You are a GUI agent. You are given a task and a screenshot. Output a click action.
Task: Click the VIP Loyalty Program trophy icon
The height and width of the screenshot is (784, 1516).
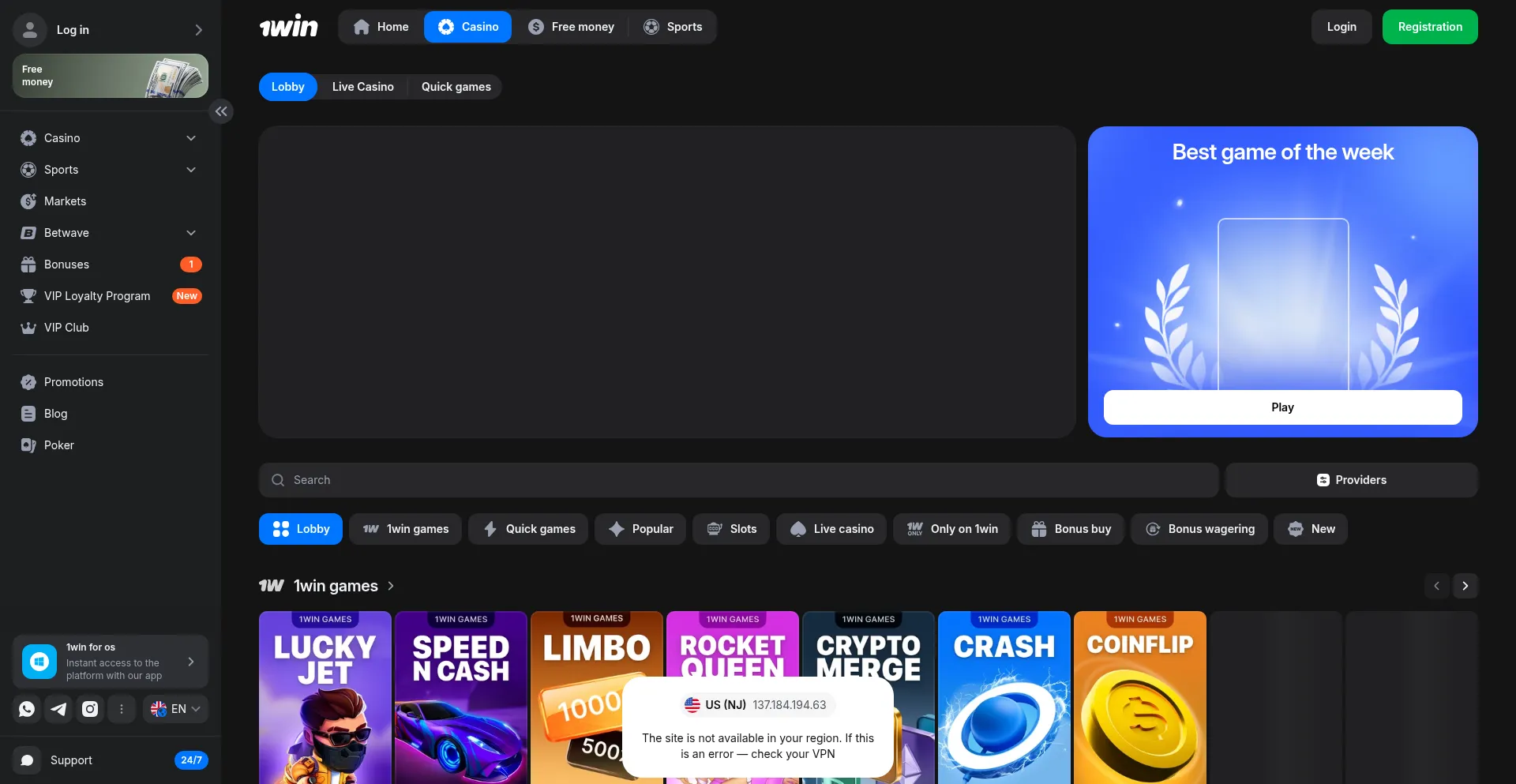[x=28, y=296]
